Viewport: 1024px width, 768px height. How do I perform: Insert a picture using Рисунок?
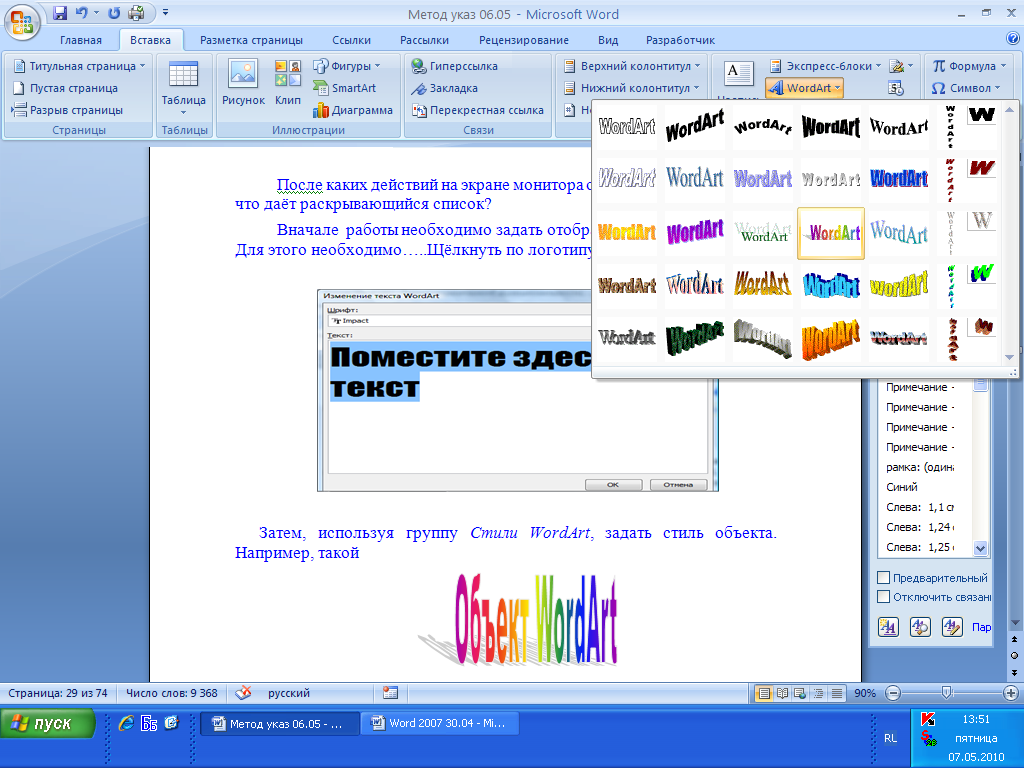click(243, 83)
